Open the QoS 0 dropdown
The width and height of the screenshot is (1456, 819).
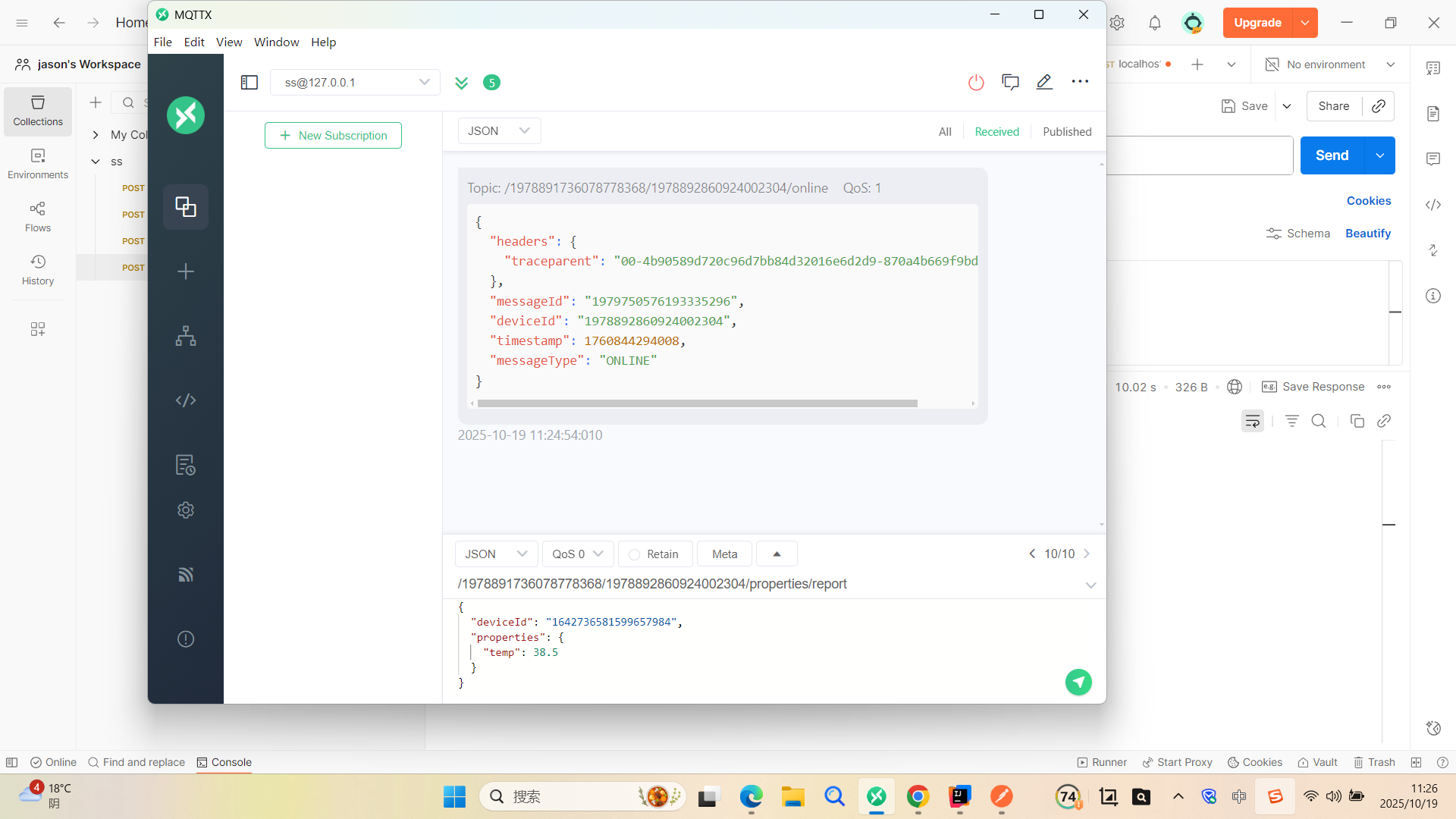(x=577, y=554)
